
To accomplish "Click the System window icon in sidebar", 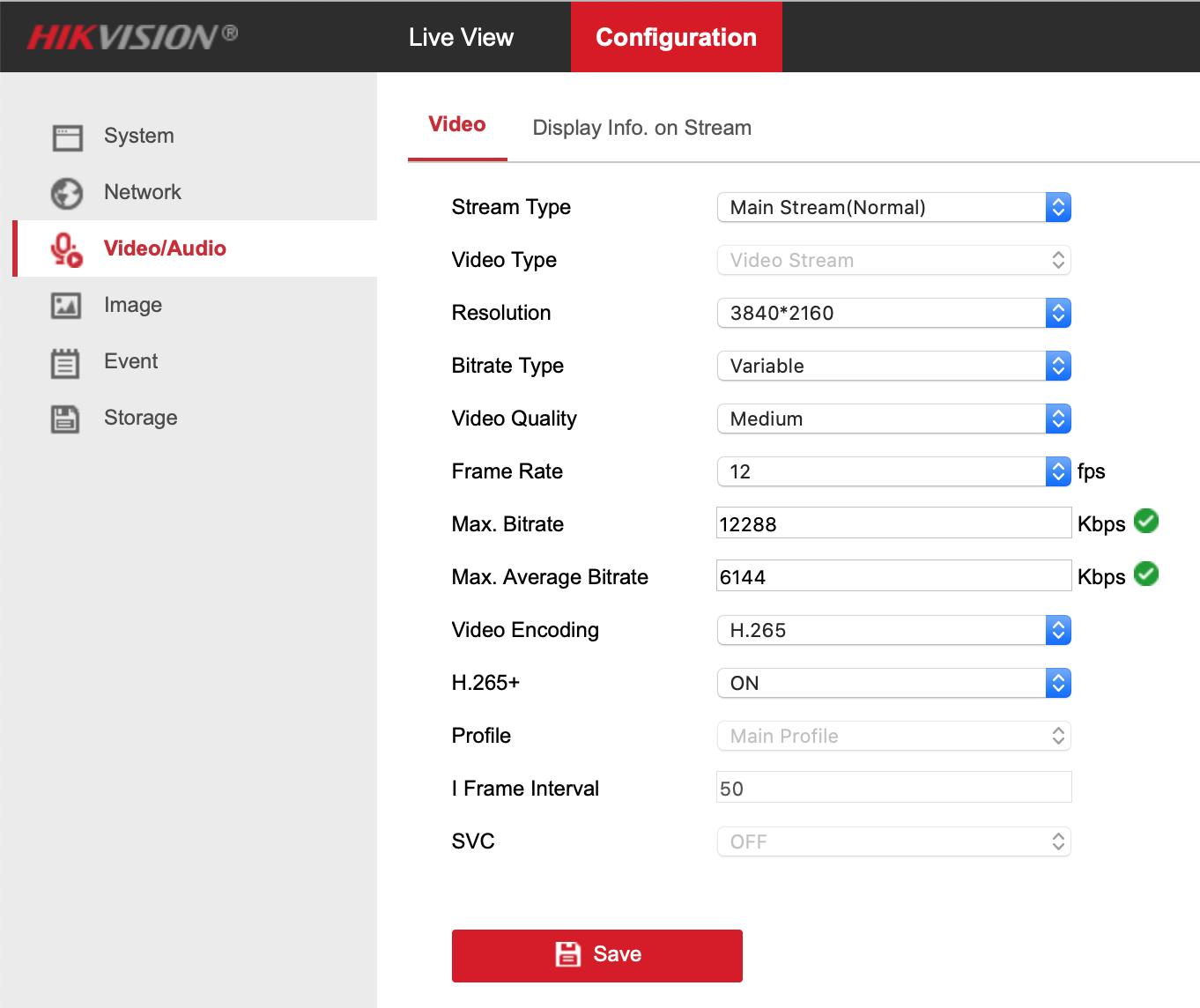I will (67, 137).
